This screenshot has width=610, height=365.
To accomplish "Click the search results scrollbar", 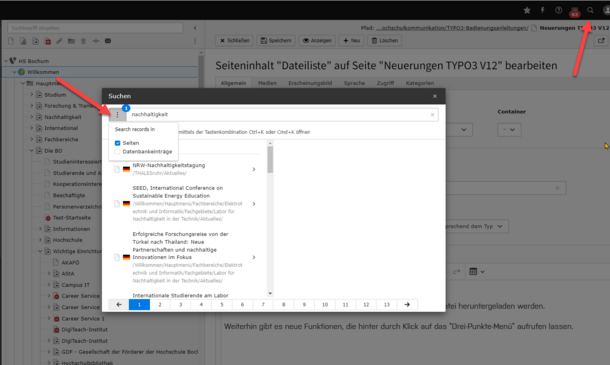I will click(270, 160).
